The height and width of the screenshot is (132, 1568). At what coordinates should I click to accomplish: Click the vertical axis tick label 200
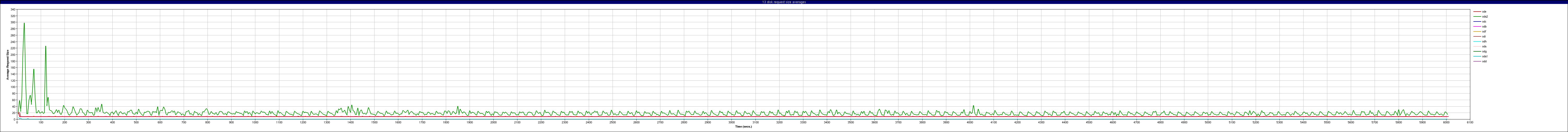pyautogui.click(x=13, y=54)
